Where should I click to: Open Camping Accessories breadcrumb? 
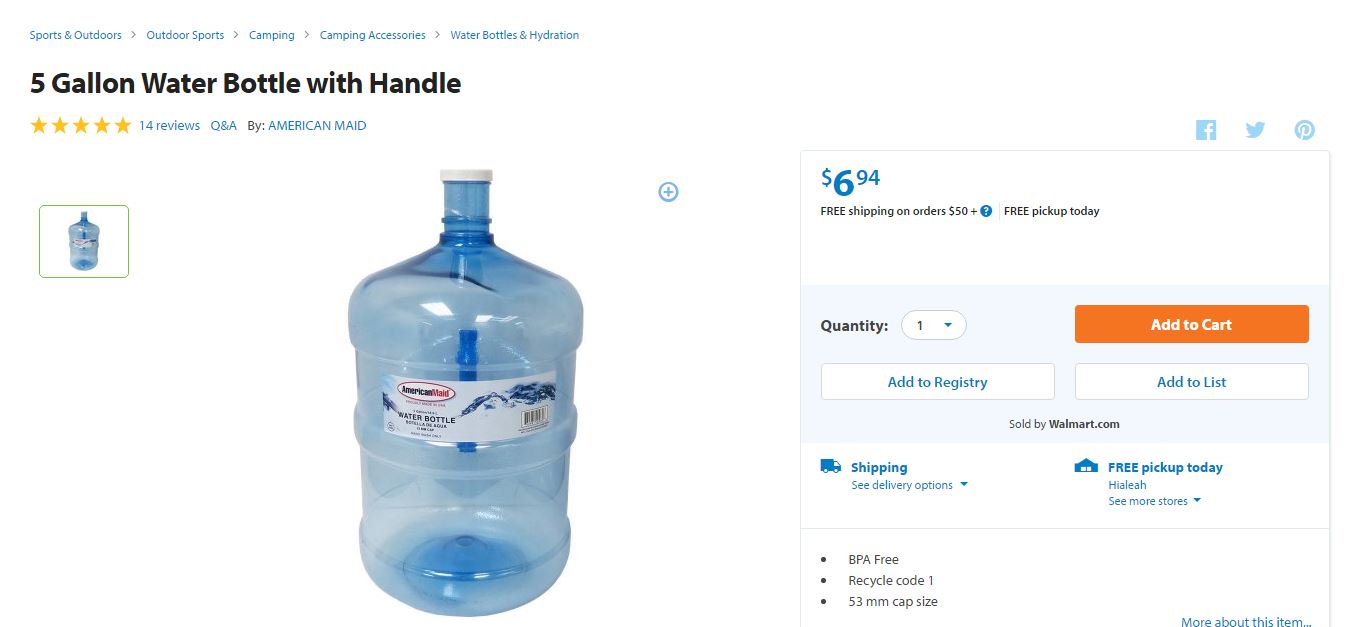(x=372, y=35)
